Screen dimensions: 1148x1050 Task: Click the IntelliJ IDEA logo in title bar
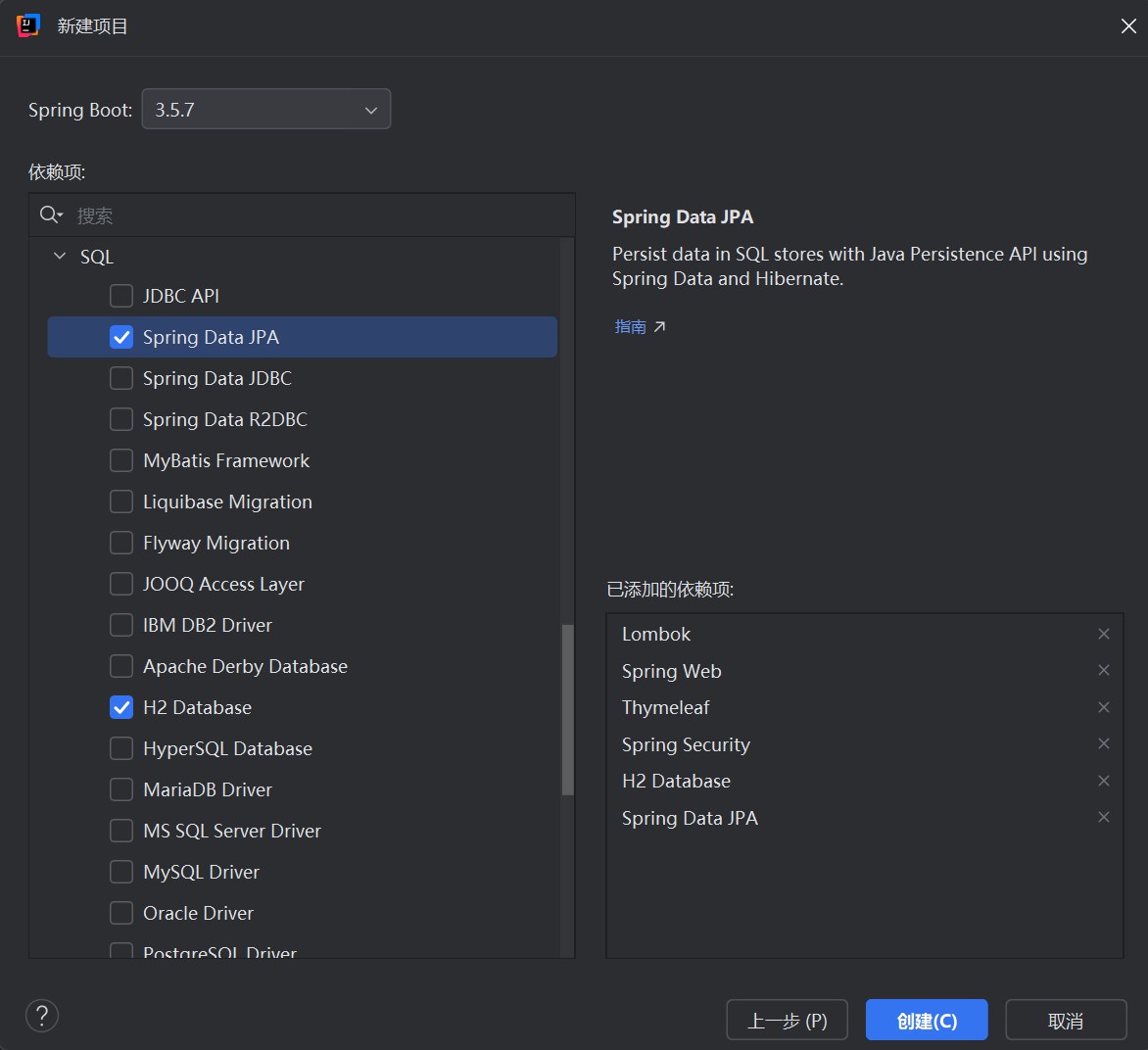pyautogui.click(x=27, y=26)
